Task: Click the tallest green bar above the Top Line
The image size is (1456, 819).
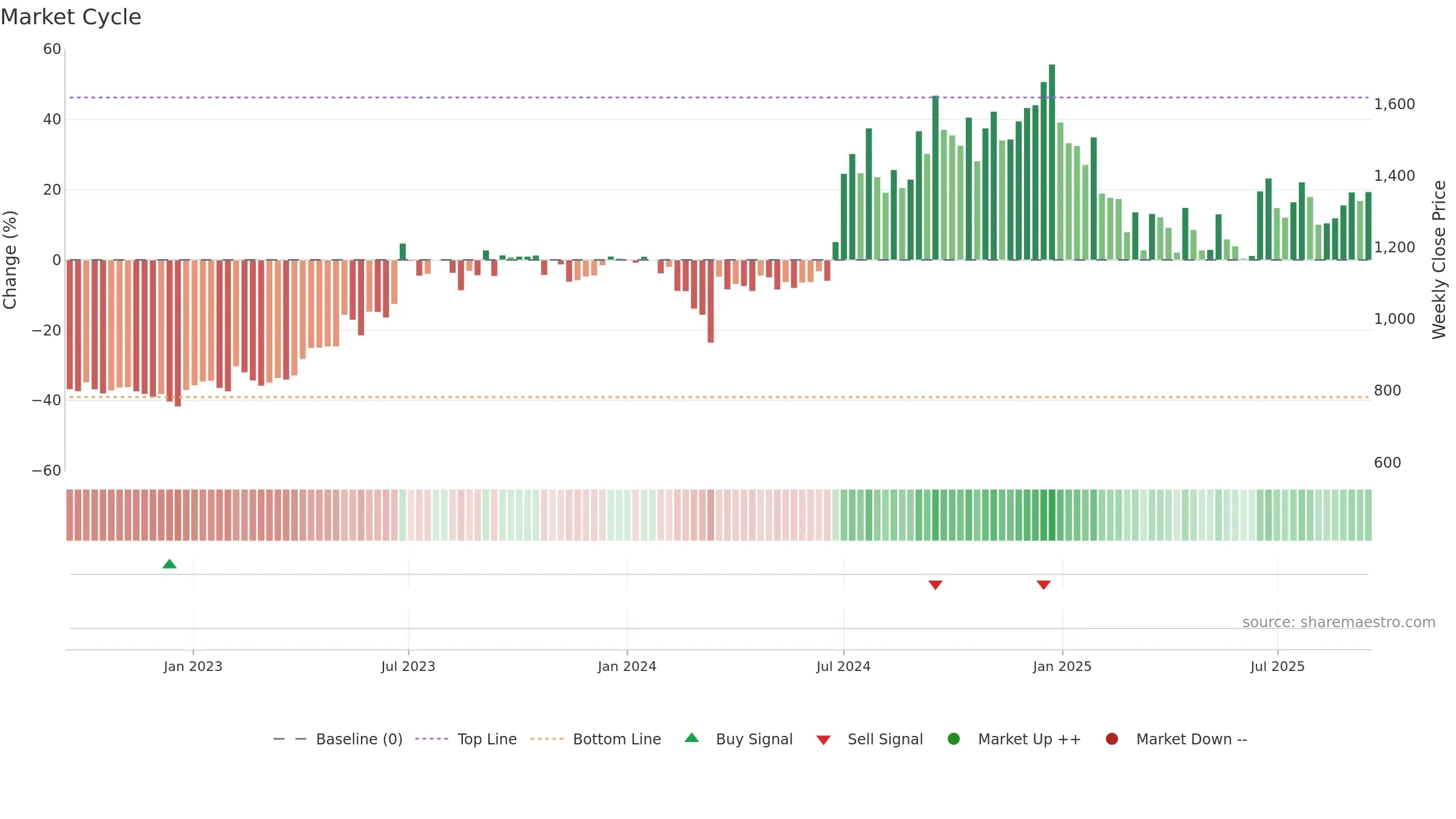Action: click(x=1052, y=162)
